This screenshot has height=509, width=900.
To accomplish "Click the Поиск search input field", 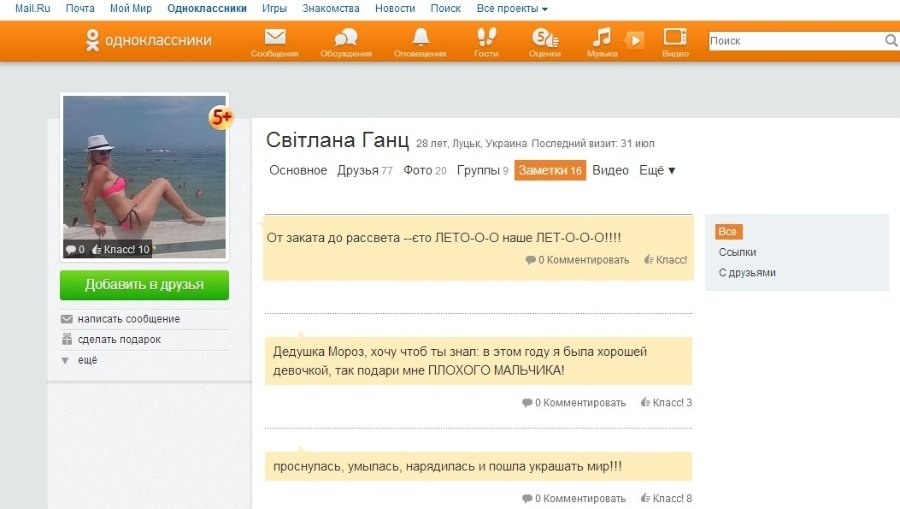I will click(794, 41).
